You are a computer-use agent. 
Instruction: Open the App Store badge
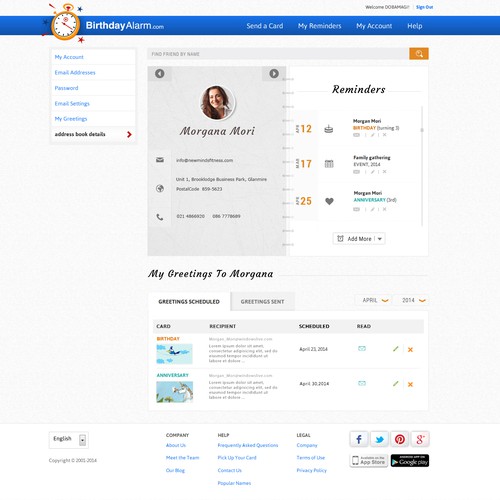tap(369, 461)
